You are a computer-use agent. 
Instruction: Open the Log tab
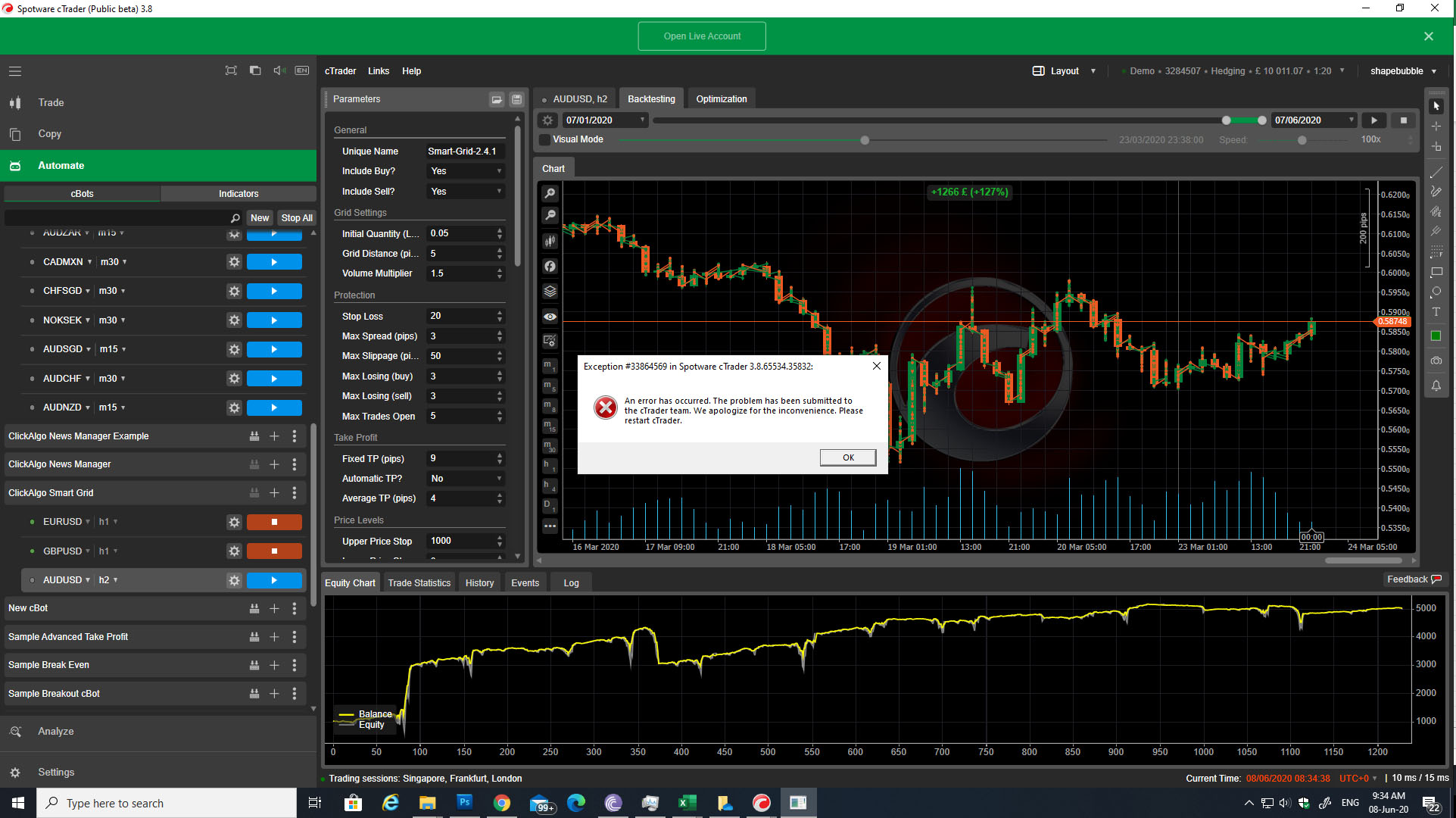click(571, 583)
